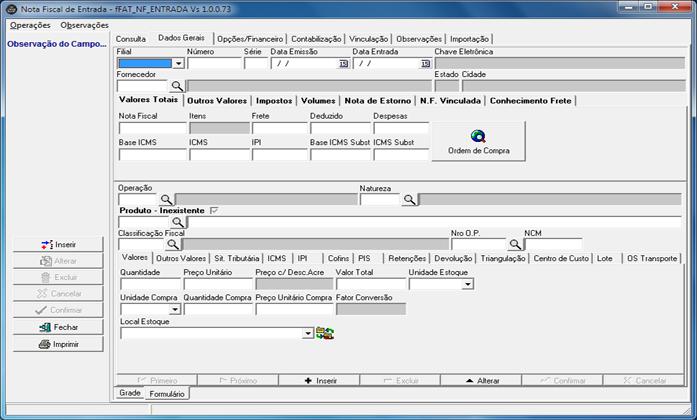Click the Frete value field

click(x=280, y=128)
